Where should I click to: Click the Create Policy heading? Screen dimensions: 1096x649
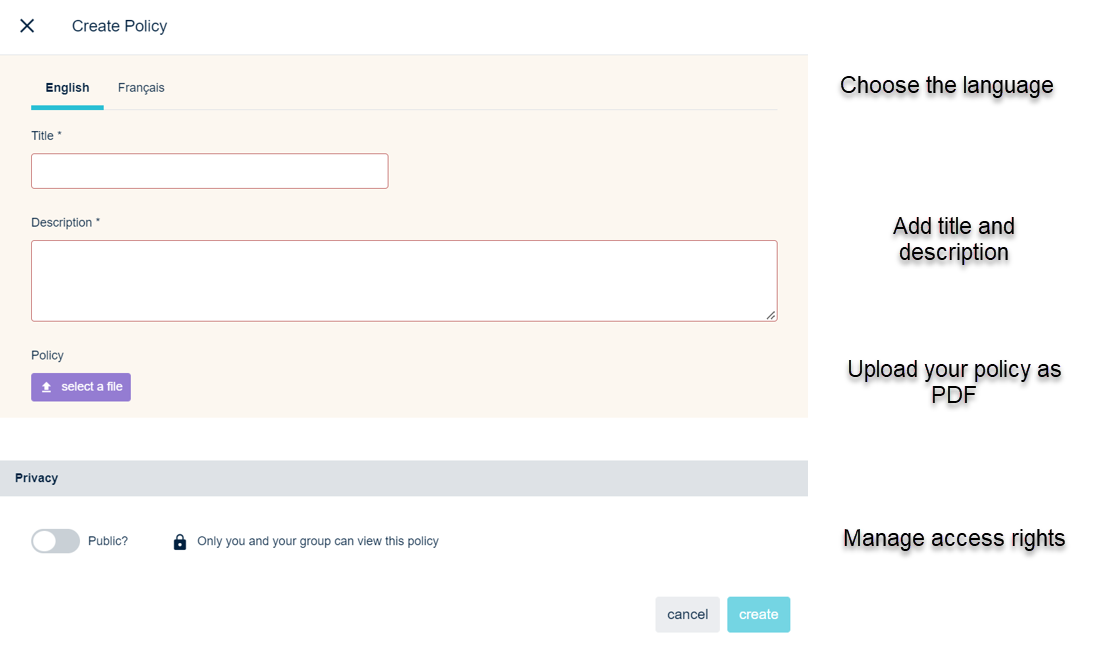coord(119,26)
